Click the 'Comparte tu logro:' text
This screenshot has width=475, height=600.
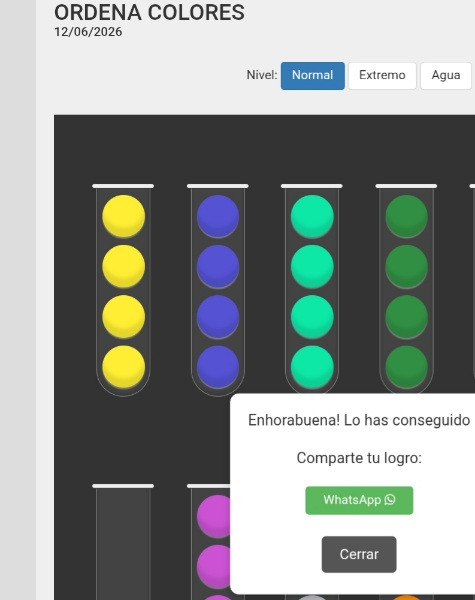coord(359,458)
